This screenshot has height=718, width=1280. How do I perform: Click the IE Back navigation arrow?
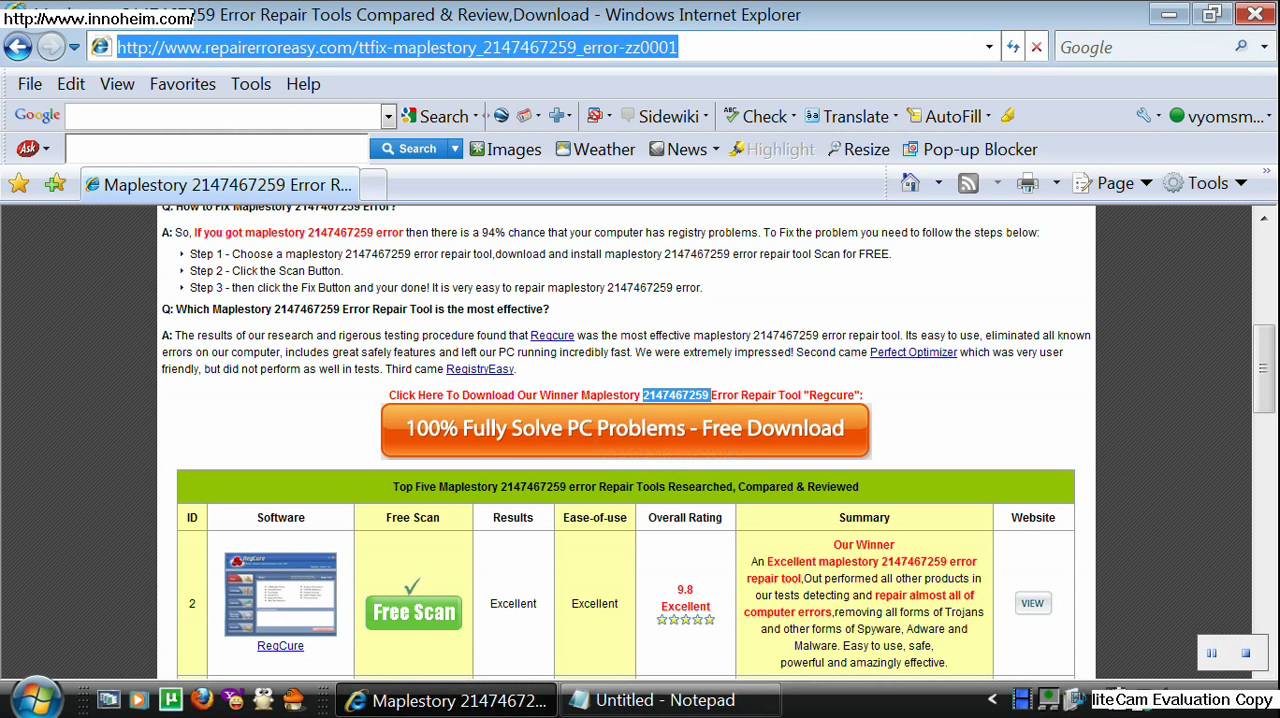pos(18,47)
